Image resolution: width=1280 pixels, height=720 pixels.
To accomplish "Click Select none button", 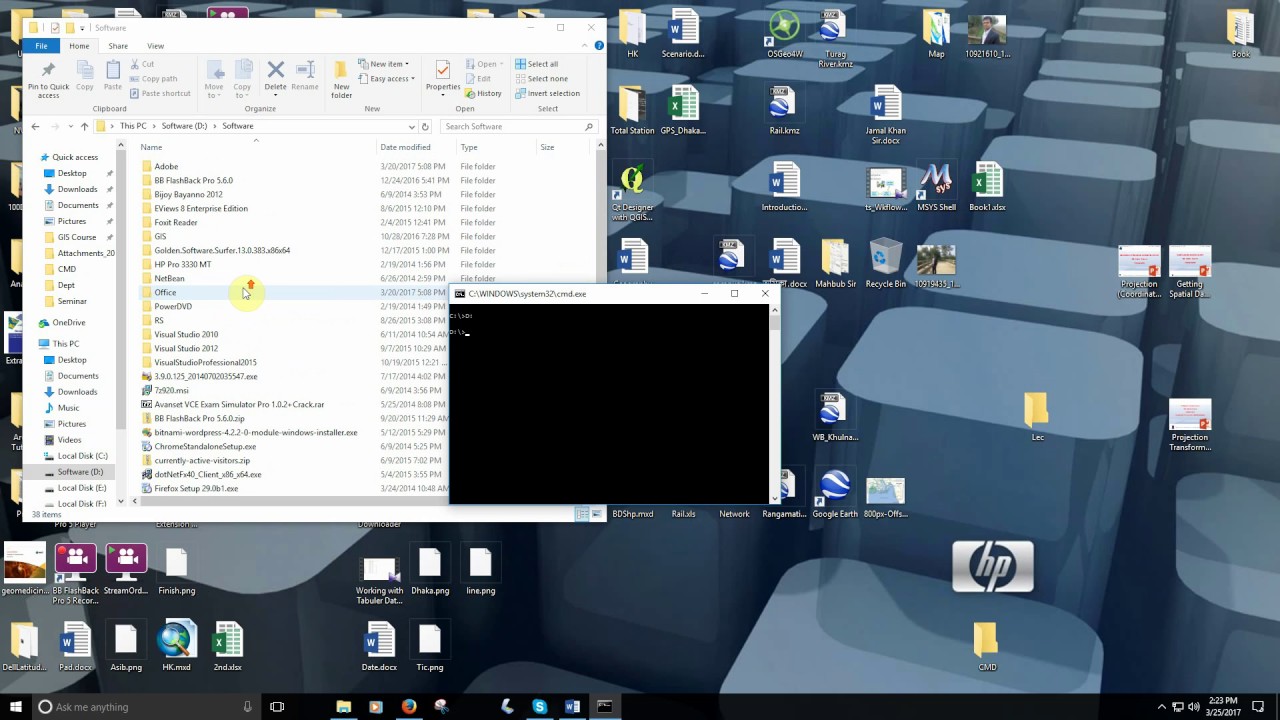I will [x=540, y=79].
